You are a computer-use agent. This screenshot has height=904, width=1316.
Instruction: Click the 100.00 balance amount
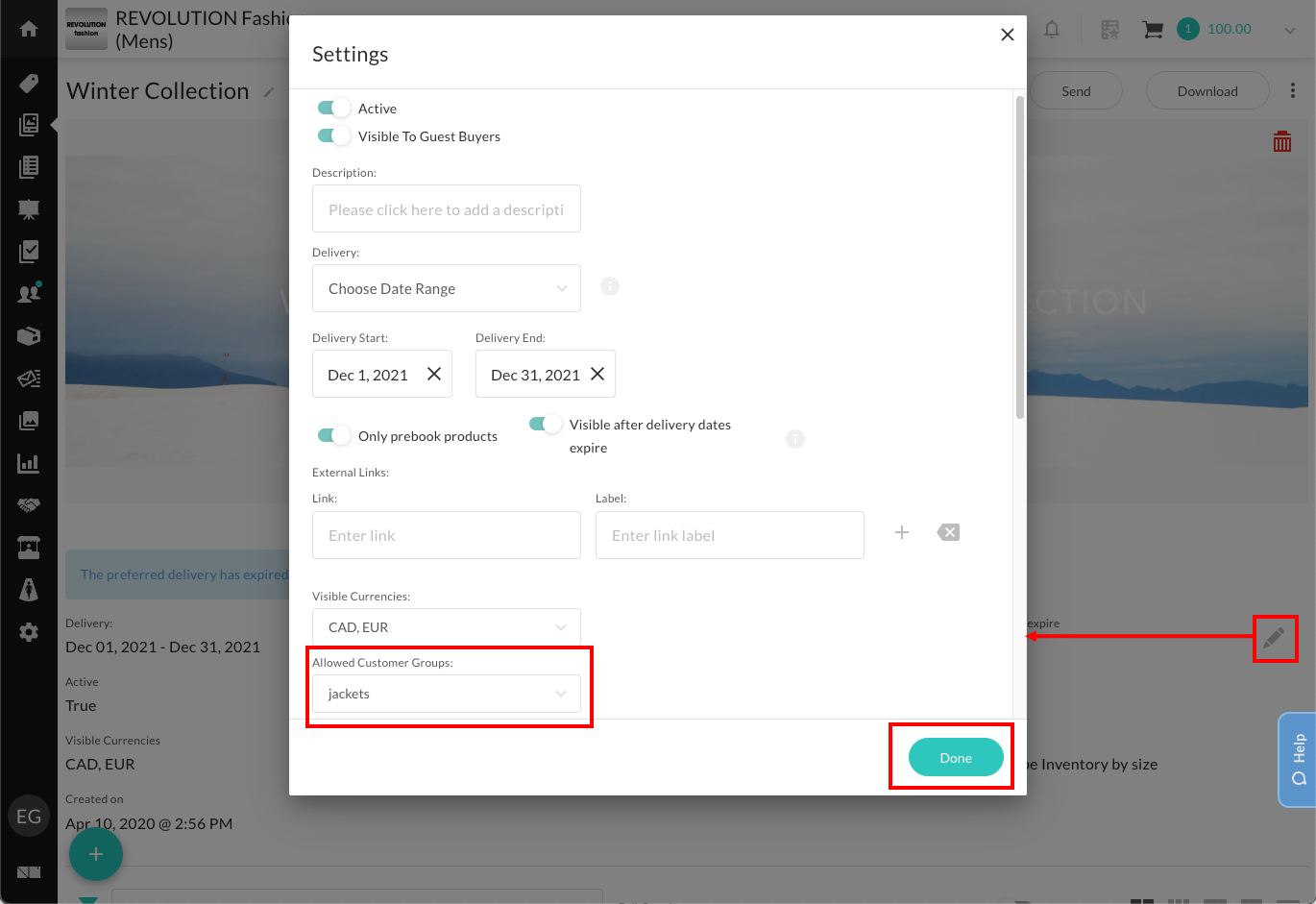(1230, 29)
